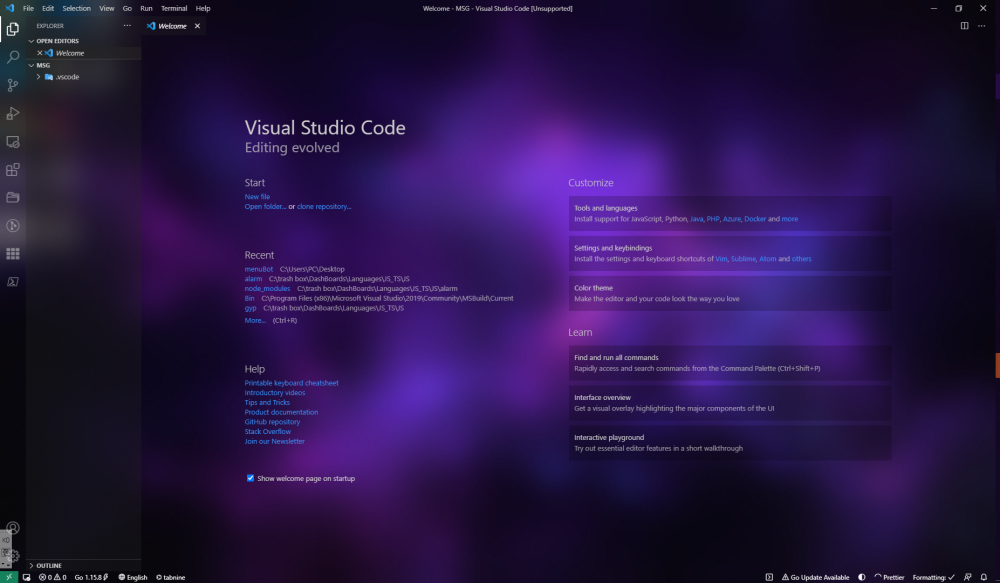Open the Project Manager folder icon
Viewport: 1000px width, 583px height.
13,198
